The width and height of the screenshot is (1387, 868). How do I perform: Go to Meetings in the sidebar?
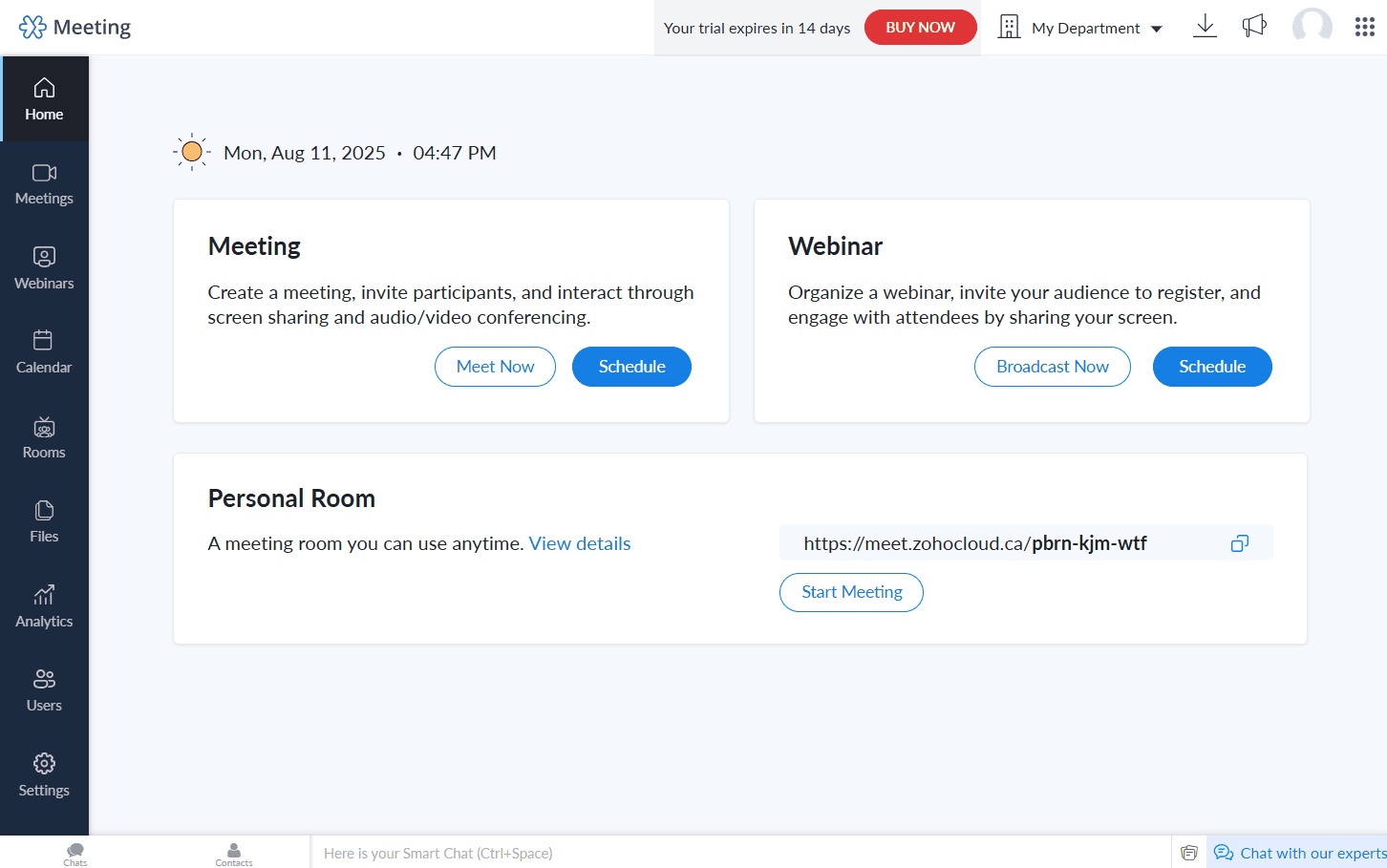pyautogui.click(x=44, y=184)
